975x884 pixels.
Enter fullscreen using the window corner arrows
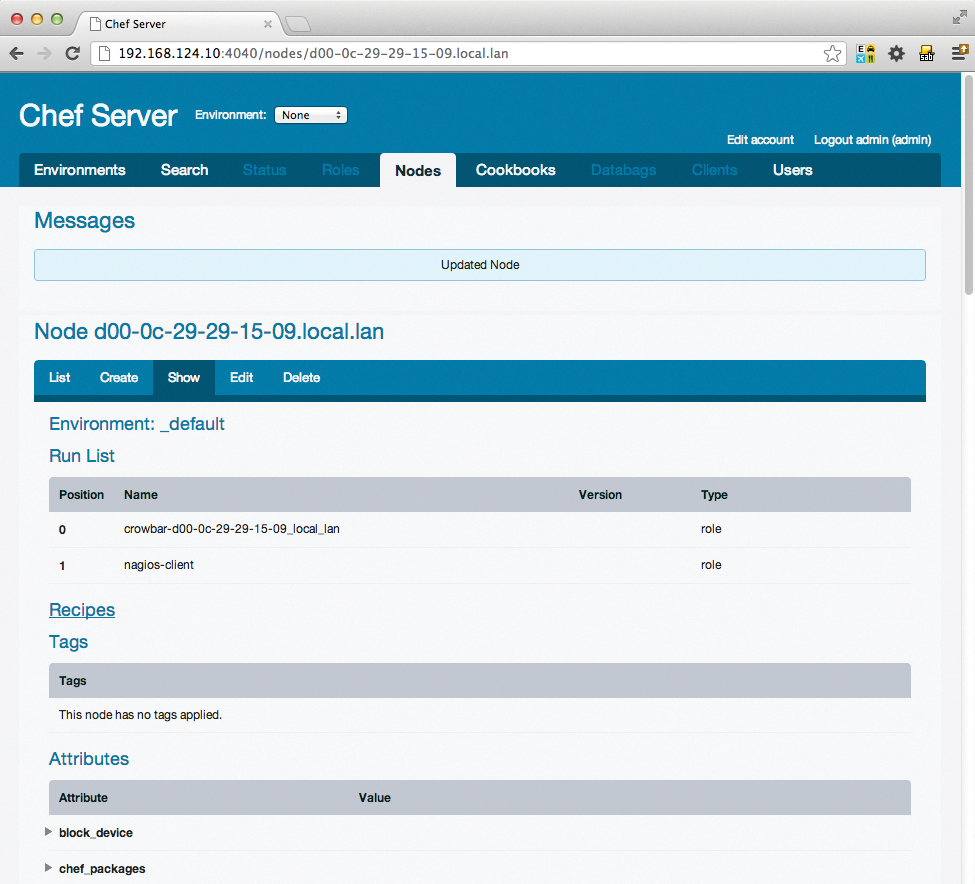959,16
